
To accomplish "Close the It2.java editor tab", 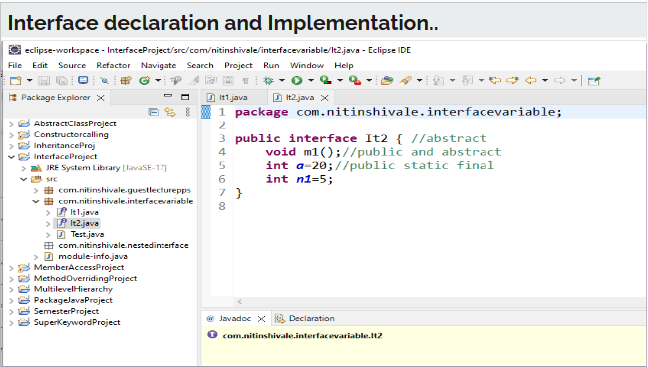I will point(325,98).
